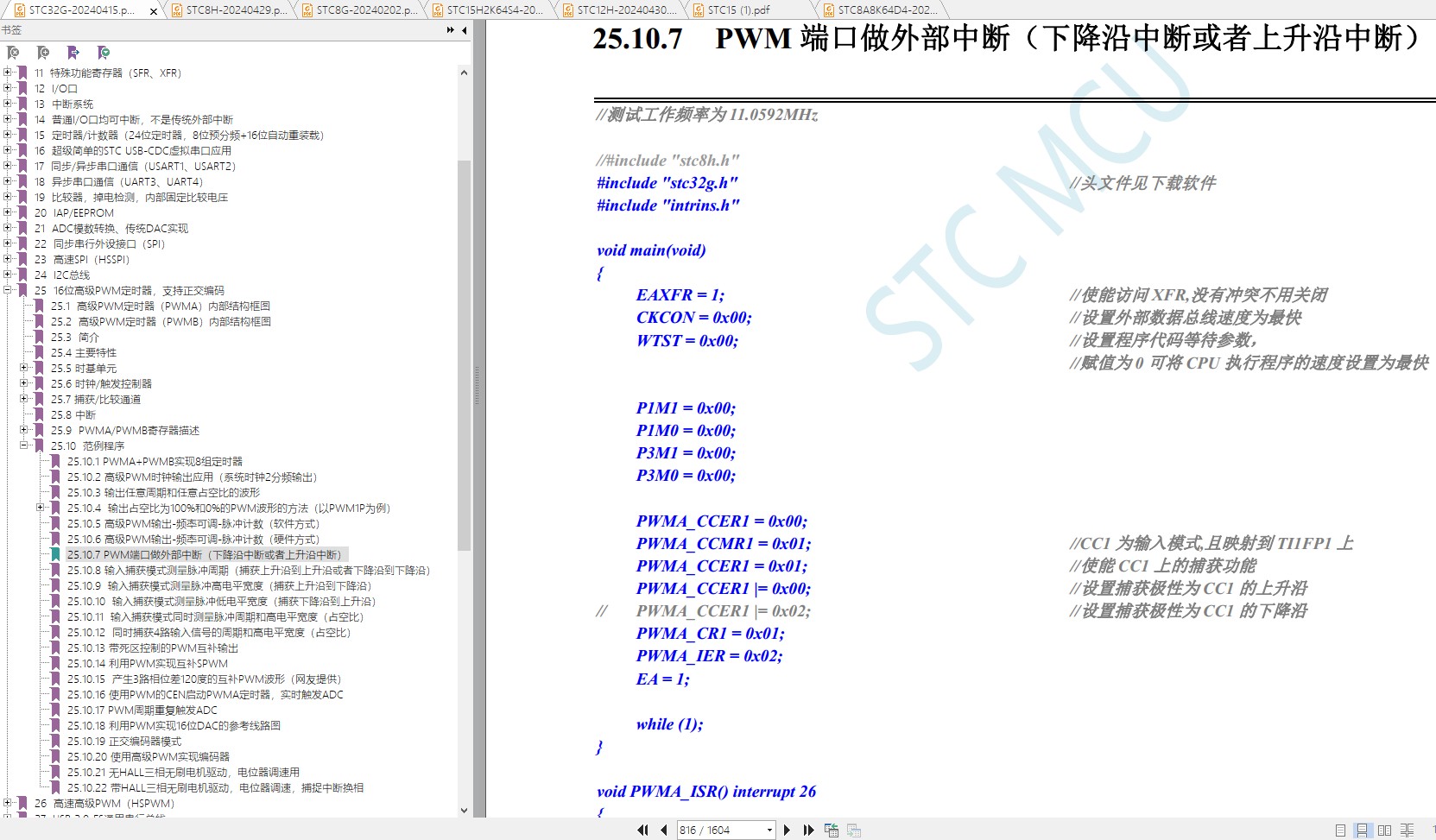Image resolution: width=1436 pixels, height=840 pixels.
Task: Expand the 25.10.4 bookmark node
Action: tap(41, 508)
